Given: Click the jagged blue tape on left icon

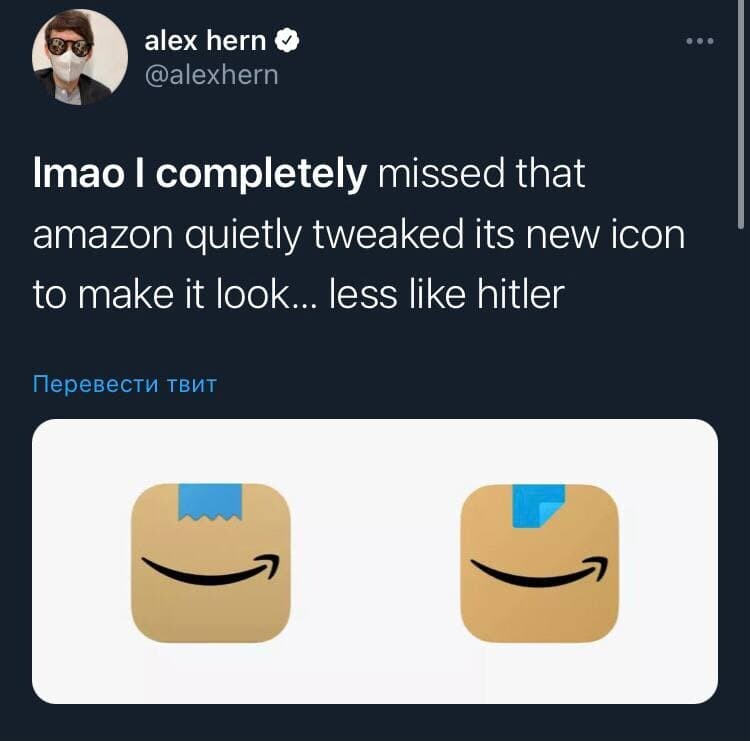Looking at the screenshot, I should pos(210,502).
